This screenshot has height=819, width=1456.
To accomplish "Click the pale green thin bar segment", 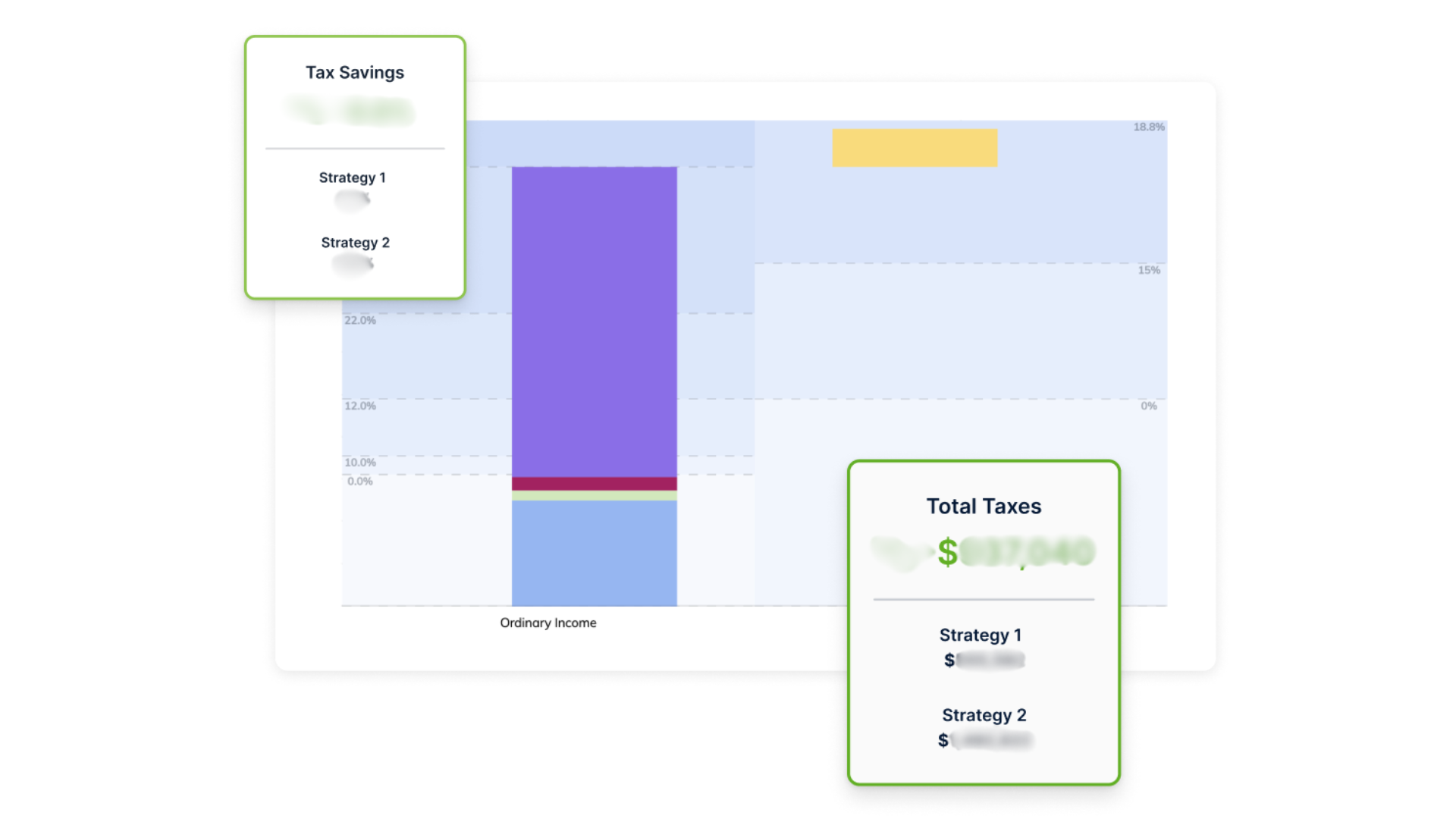I will click(x=594, y=496).
